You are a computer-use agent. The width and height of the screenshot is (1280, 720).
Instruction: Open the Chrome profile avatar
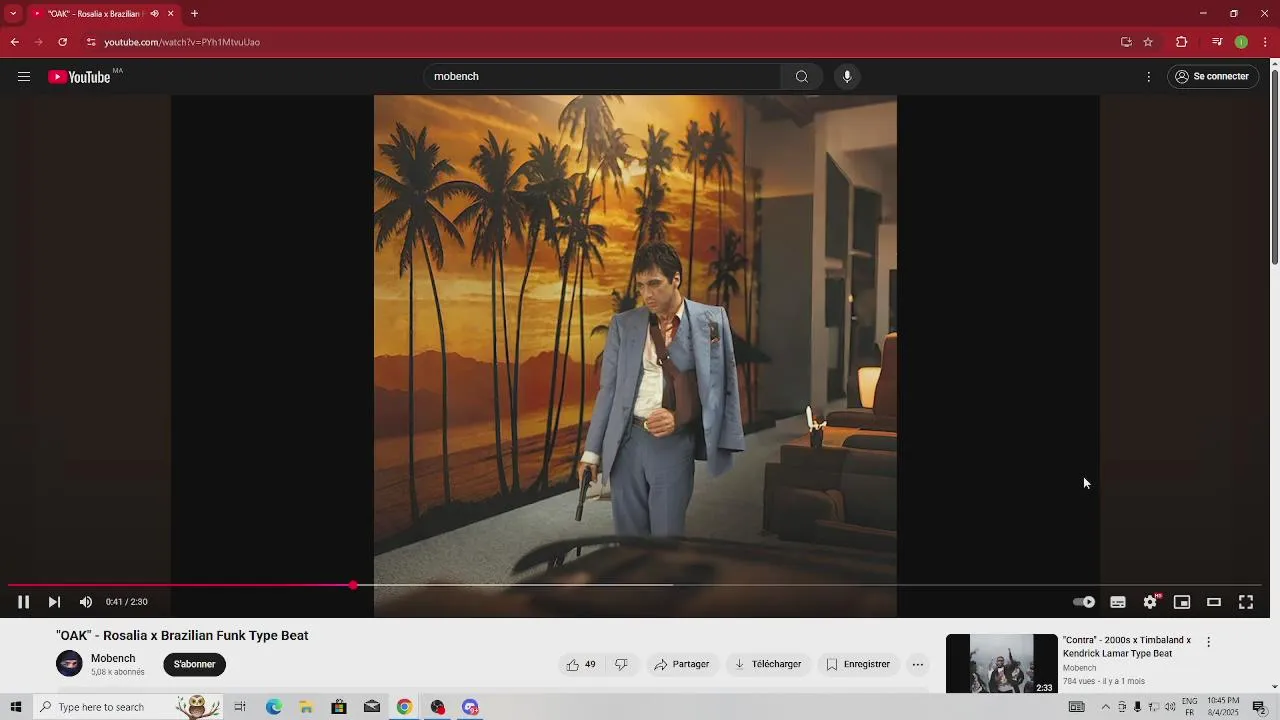1241,42
